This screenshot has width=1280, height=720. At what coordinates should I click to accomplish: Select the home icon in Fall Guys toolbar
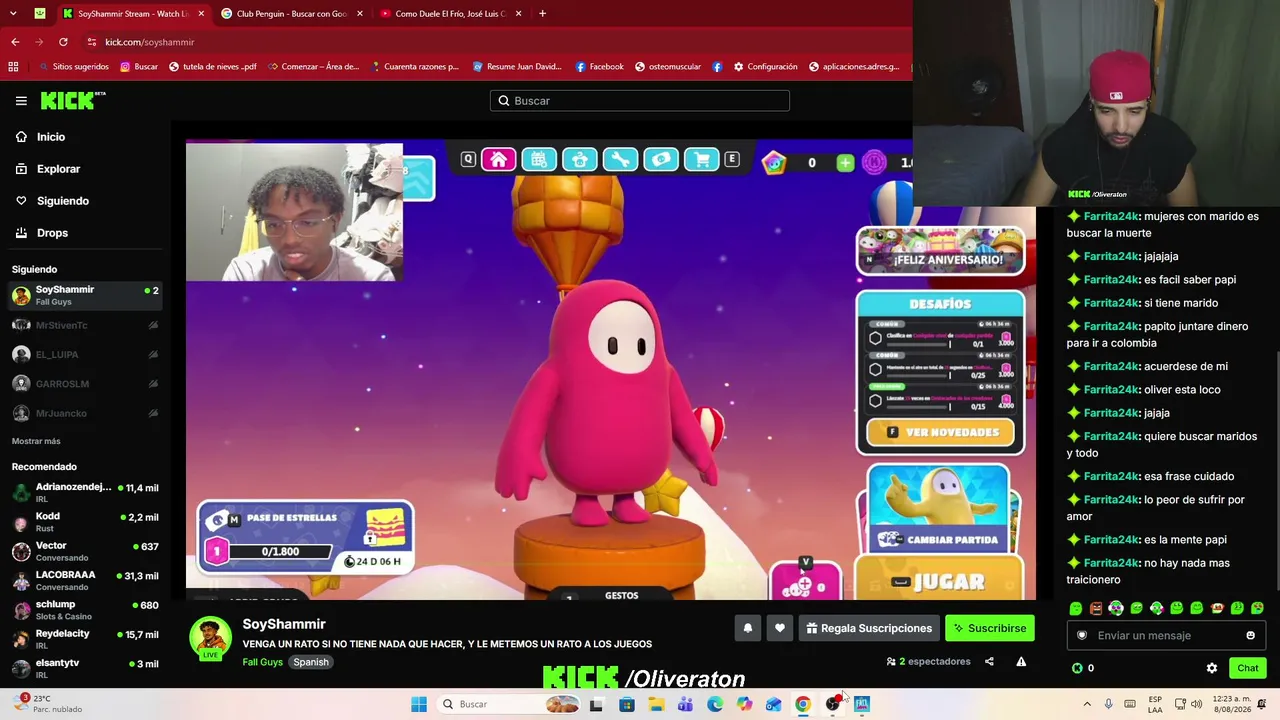point(498,160)
